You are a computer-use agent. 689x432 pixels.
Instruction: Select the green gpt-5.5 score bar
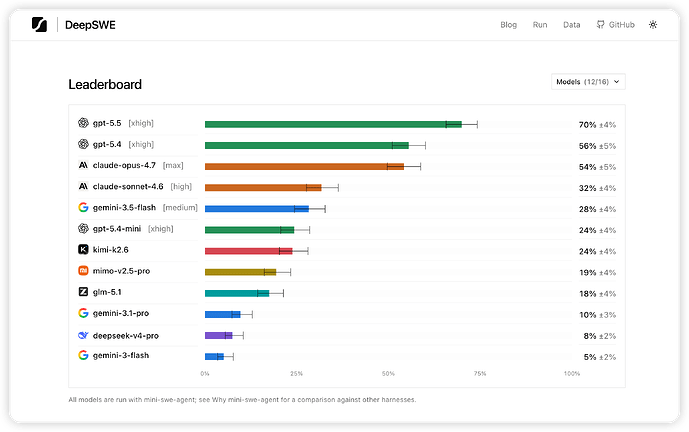[333, 124]
